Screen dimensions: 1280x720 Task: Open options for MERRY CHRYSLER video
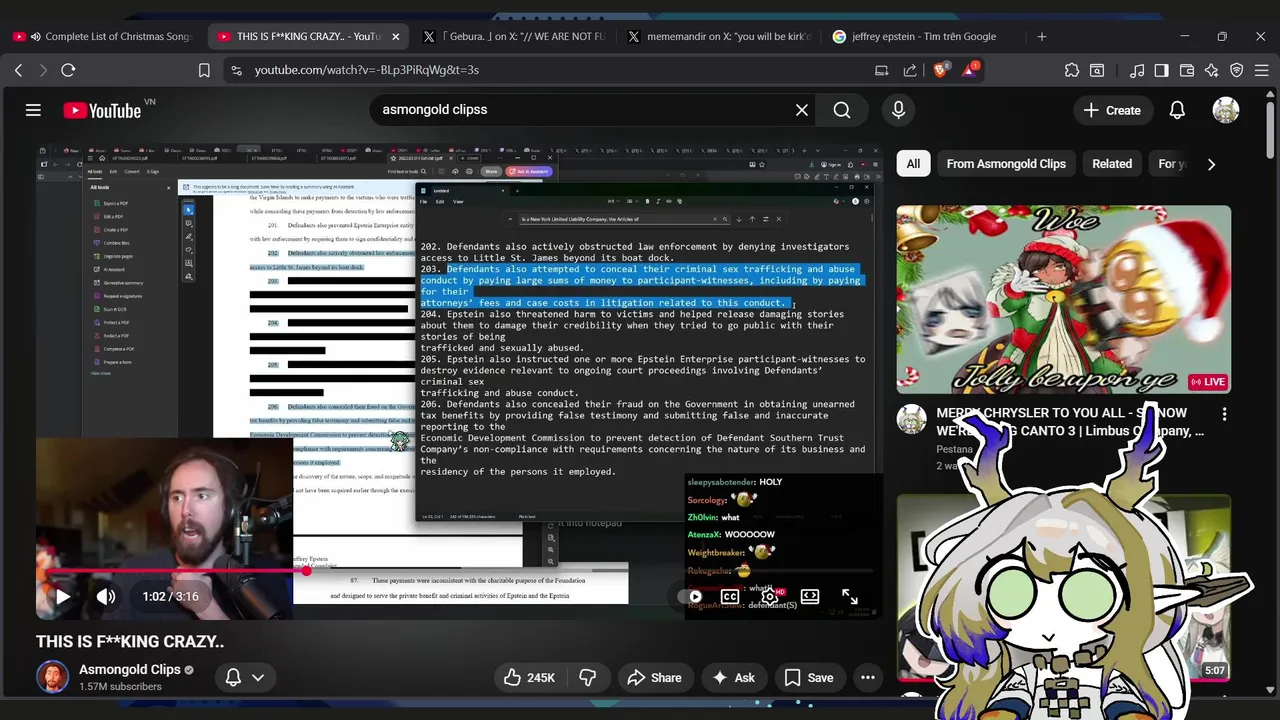(1224, 413)
